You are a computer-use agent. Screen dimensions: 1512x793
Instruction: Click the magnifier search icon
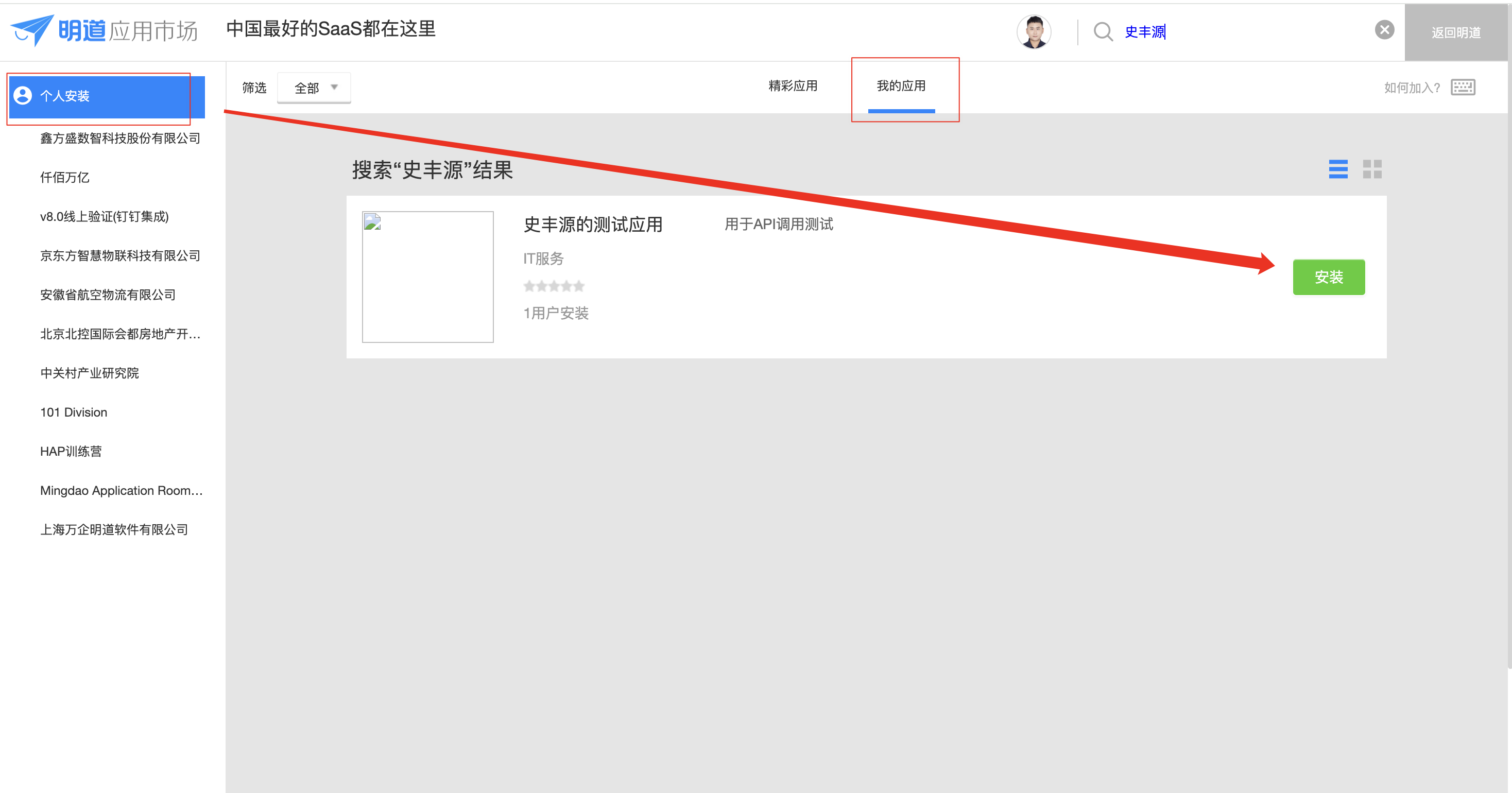(x=1103, y=31)
